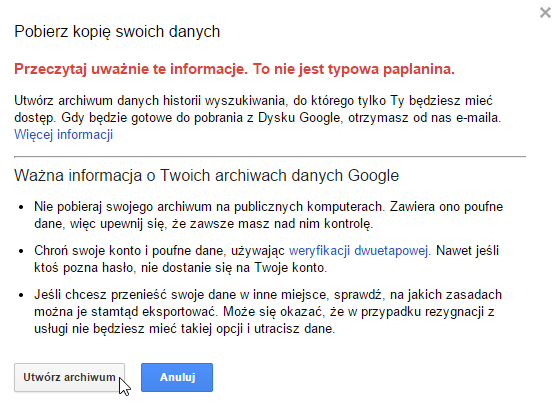Click the 'Utwórz archiwum' button
The image size is (555, 407).
pos(69,377)
